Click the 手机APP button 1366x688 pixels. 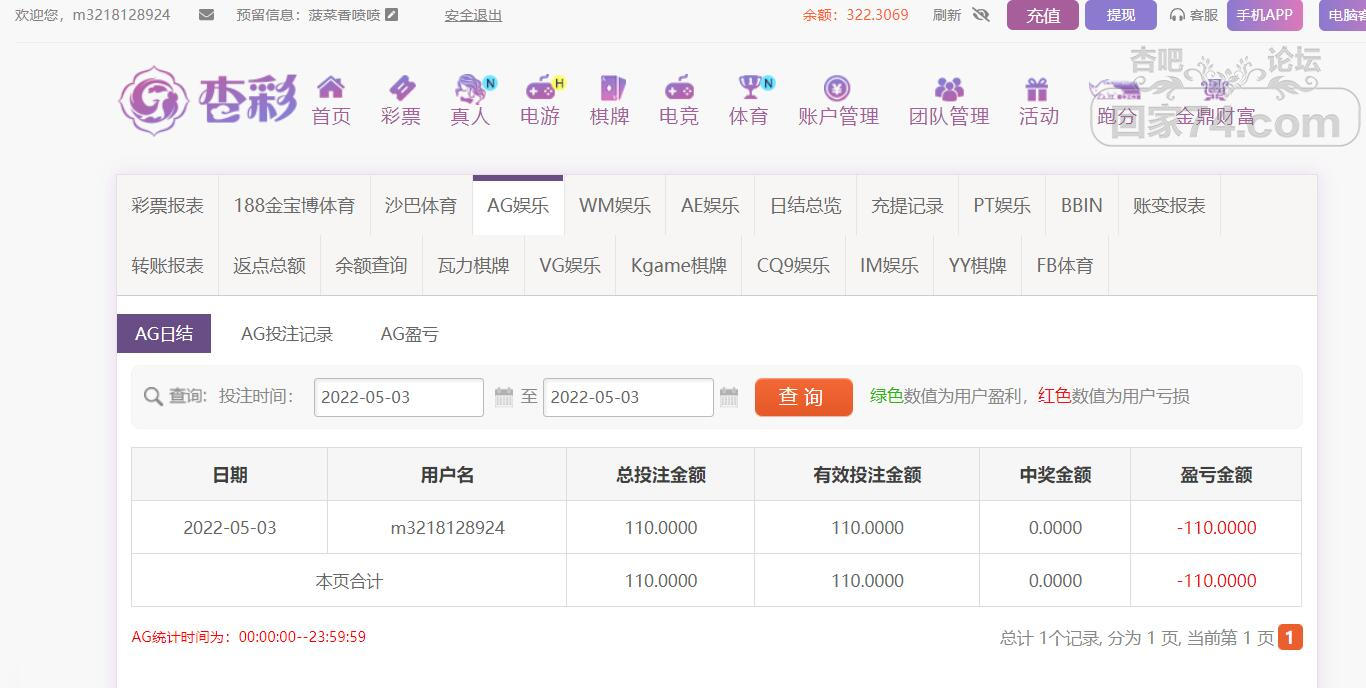pos(1265,15)
